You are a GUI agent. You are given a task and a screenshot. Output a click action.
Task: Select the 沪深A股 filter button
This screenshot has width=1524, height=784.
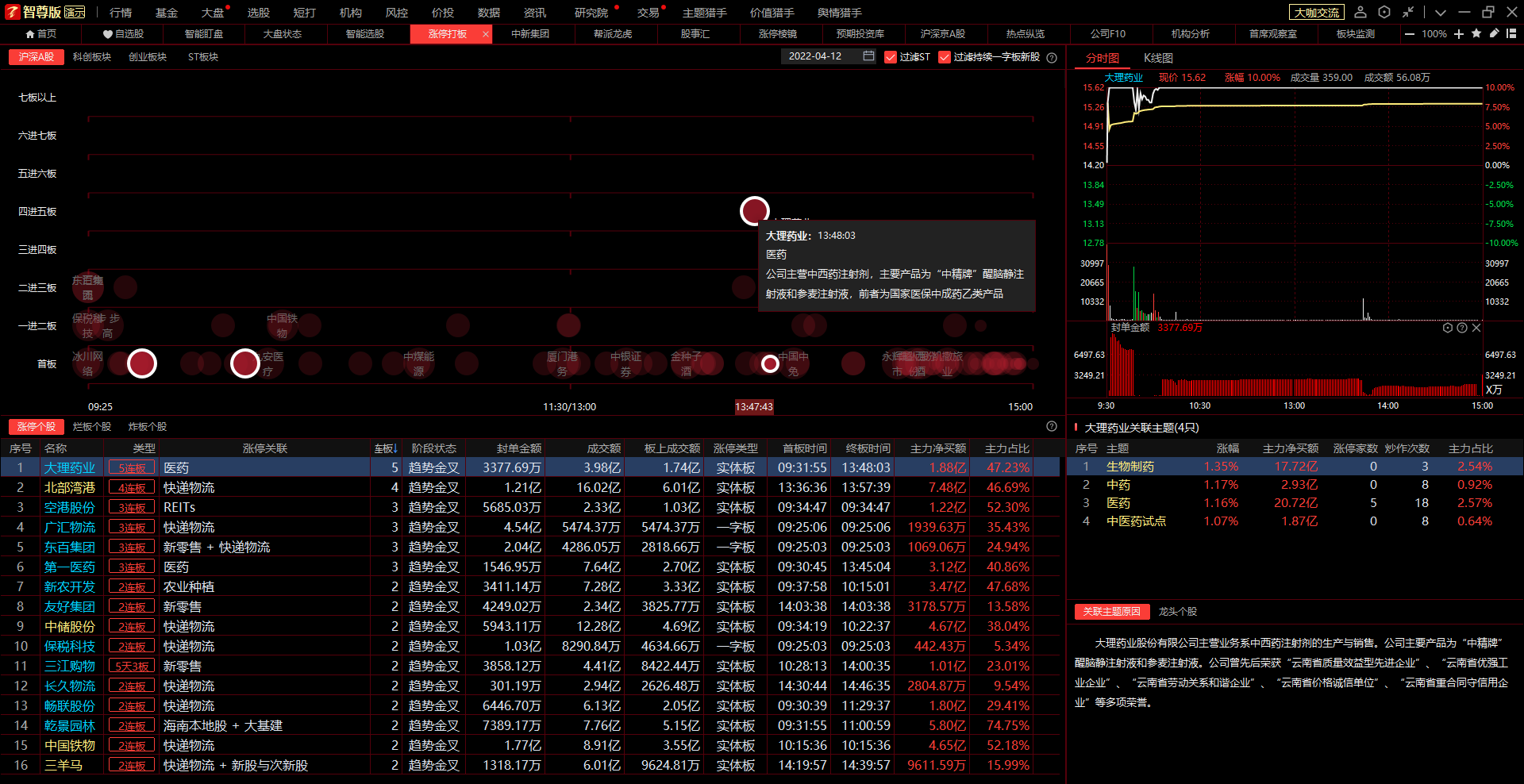pyautogui.click(x=36, y=57)
